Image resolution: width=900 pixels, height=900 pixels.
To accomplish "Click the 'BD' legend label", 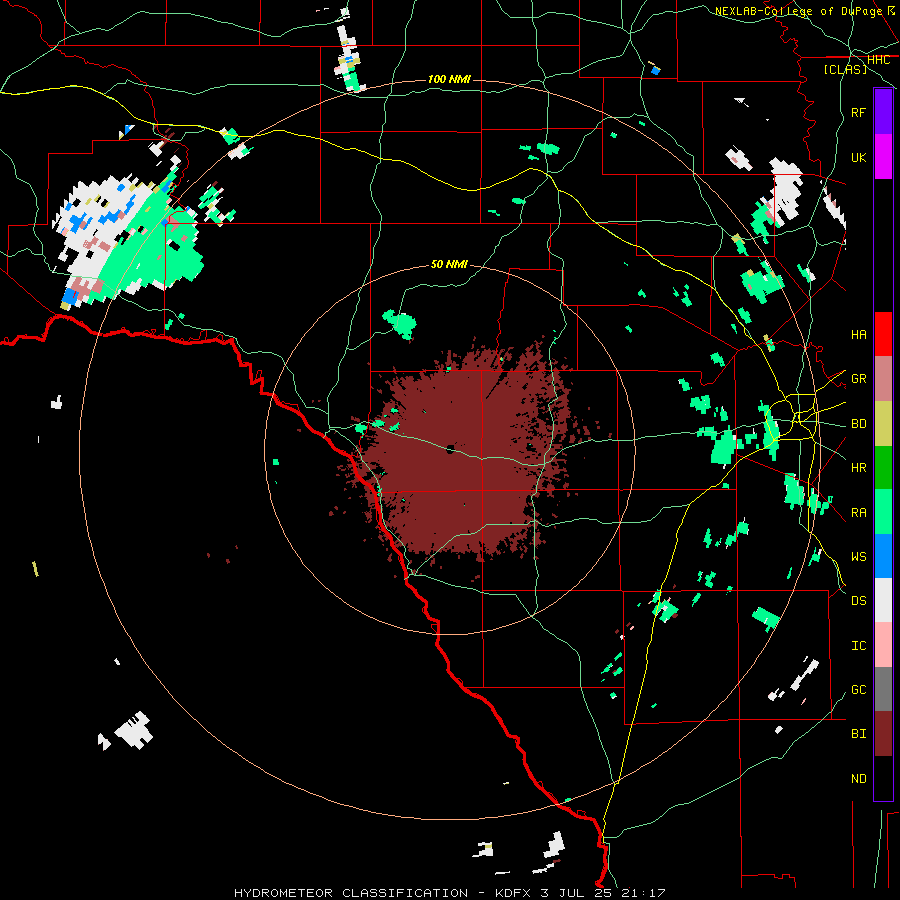I will coord(858,424).
